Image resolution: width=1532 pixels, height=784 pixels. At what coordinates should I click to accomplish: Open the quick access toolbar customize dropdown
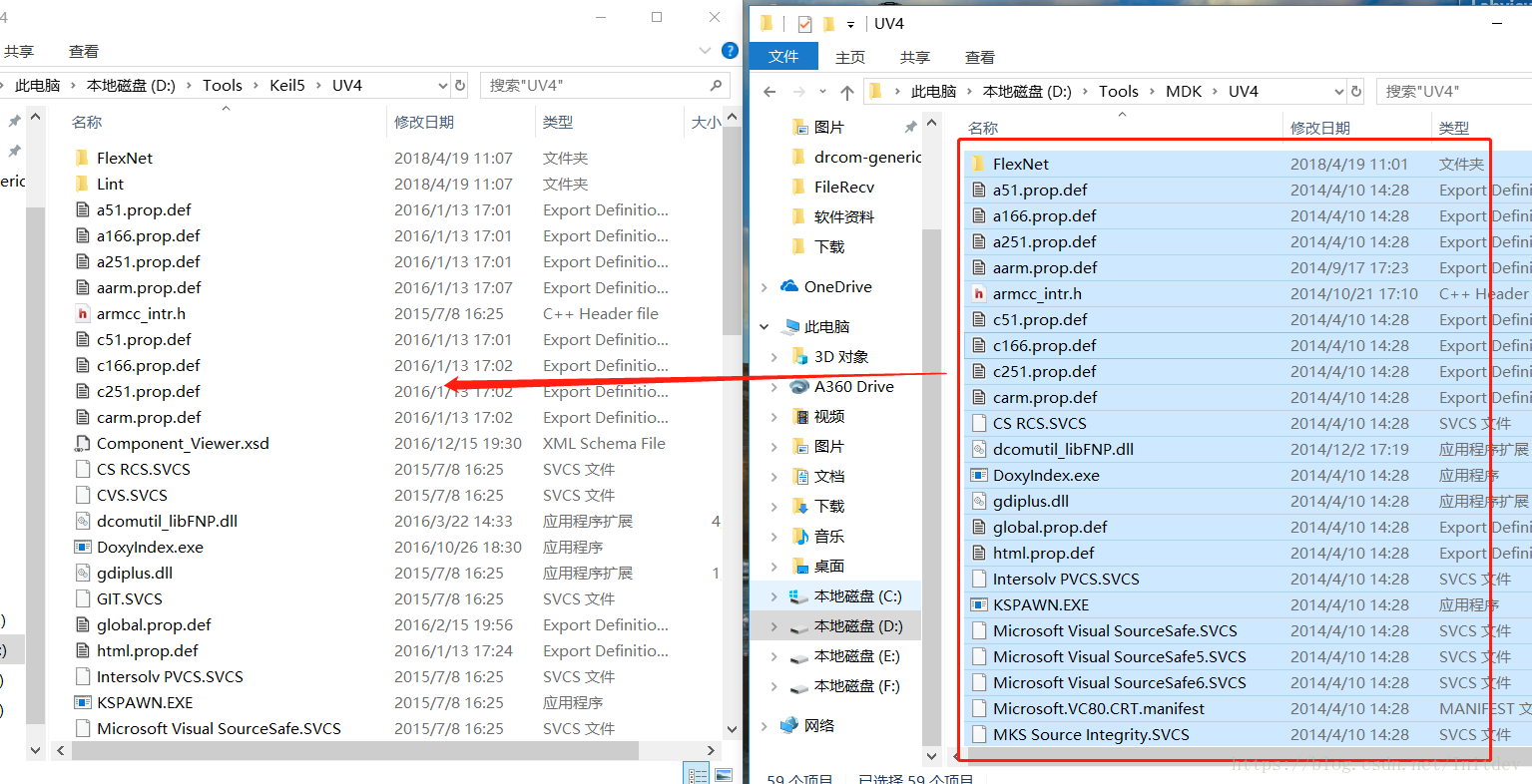coord(850,25)
